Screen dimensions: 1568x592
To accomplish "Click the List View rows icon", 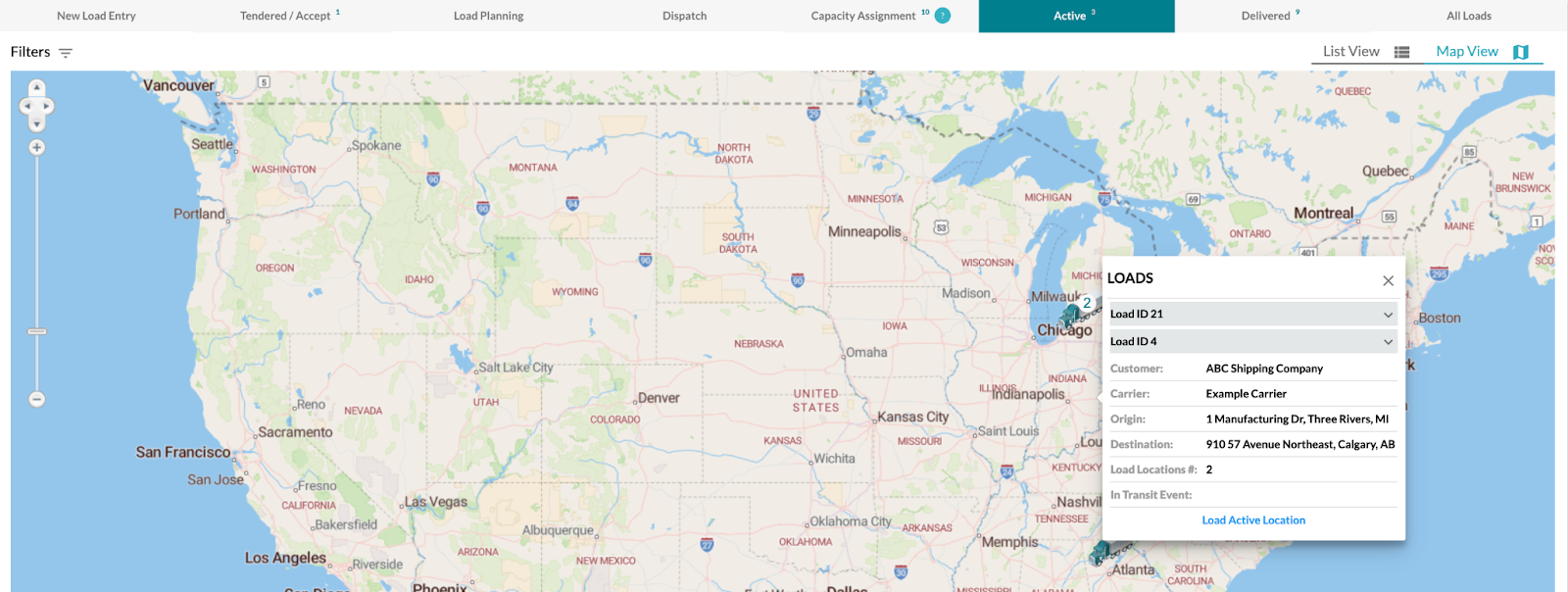I will [x=1402, y=53].
